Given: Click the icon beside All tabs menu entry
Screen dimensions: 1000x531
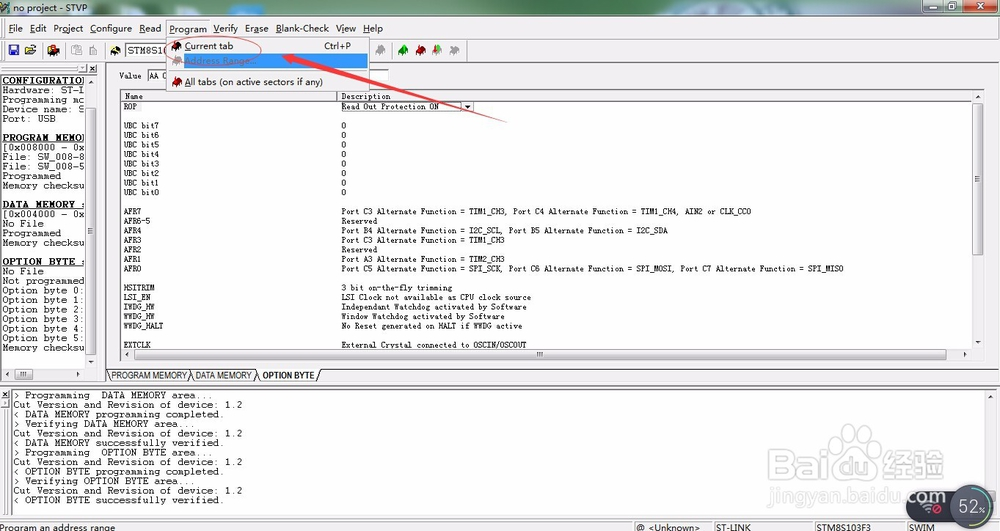Looking at the screenshot, I should click(x=177, y=82).
